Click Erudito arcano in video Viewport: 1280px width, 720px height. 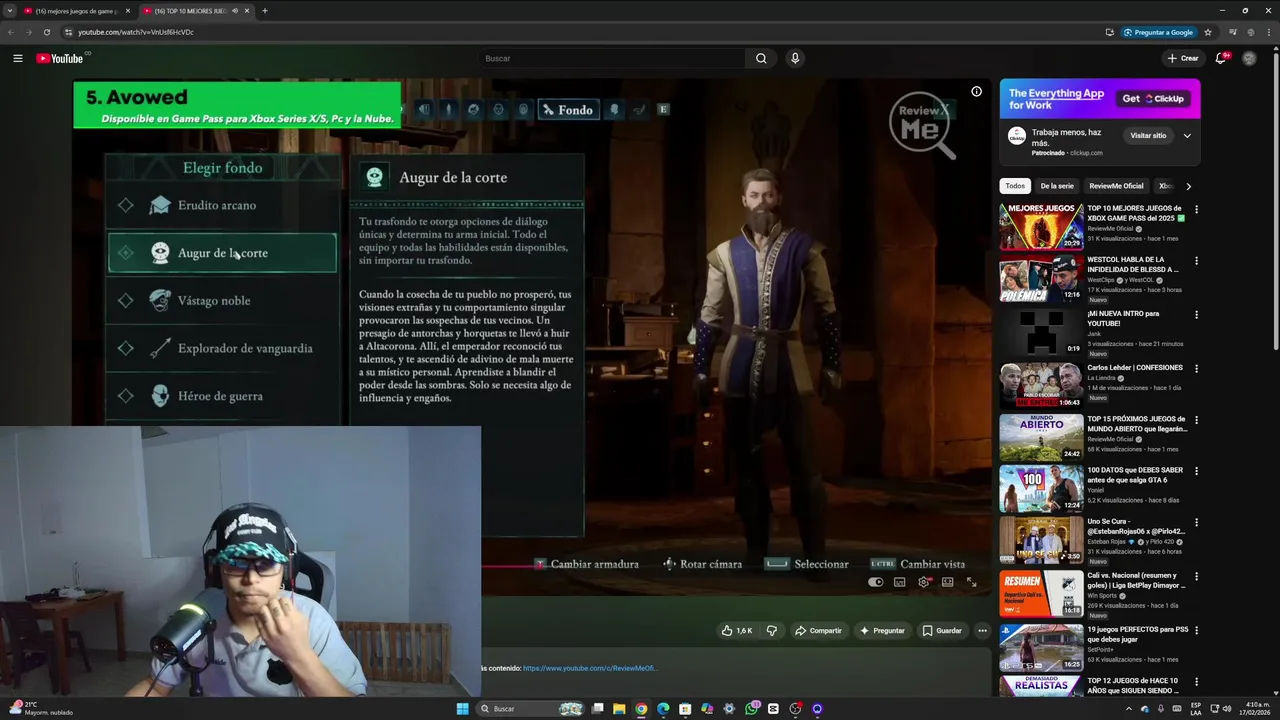[222, 205]
